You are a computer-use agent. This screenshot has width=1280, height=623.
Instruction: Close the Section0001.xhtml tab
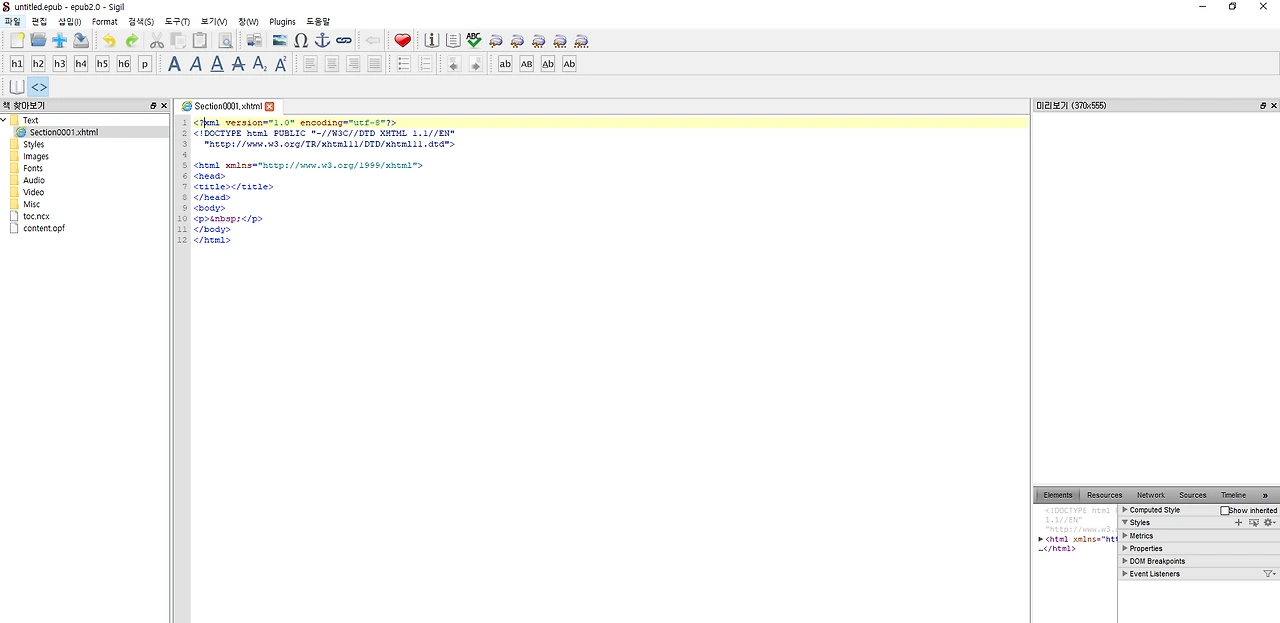click(269, 106)
